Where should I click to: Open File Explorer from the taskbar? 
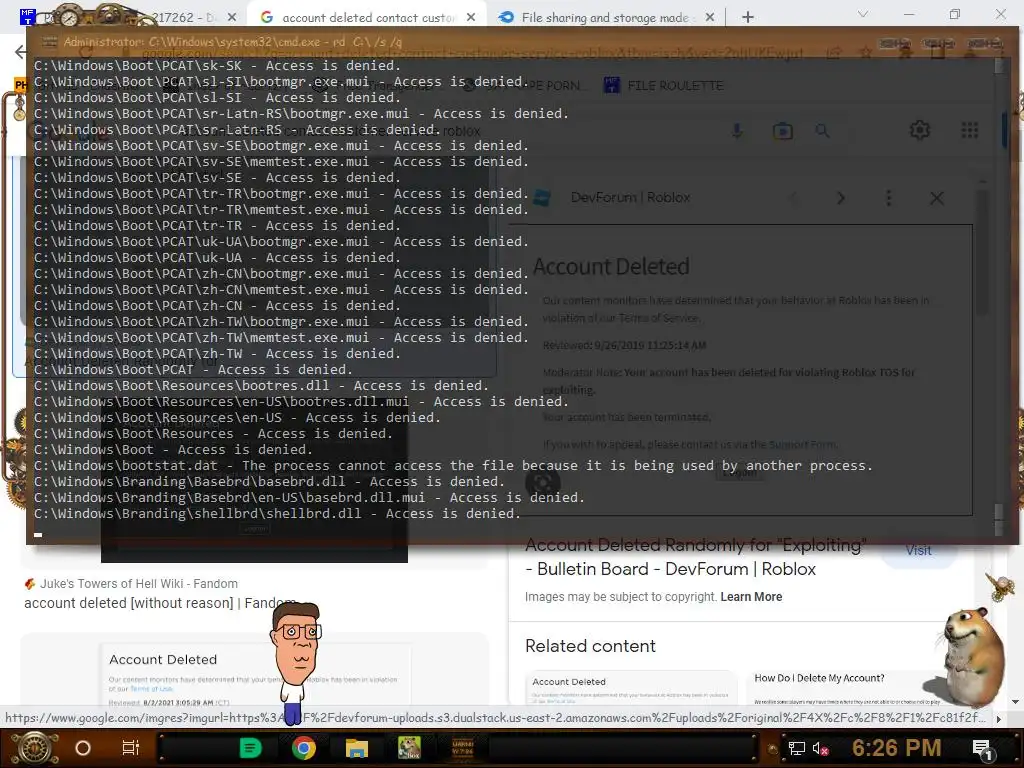click(x=357, y=748)
